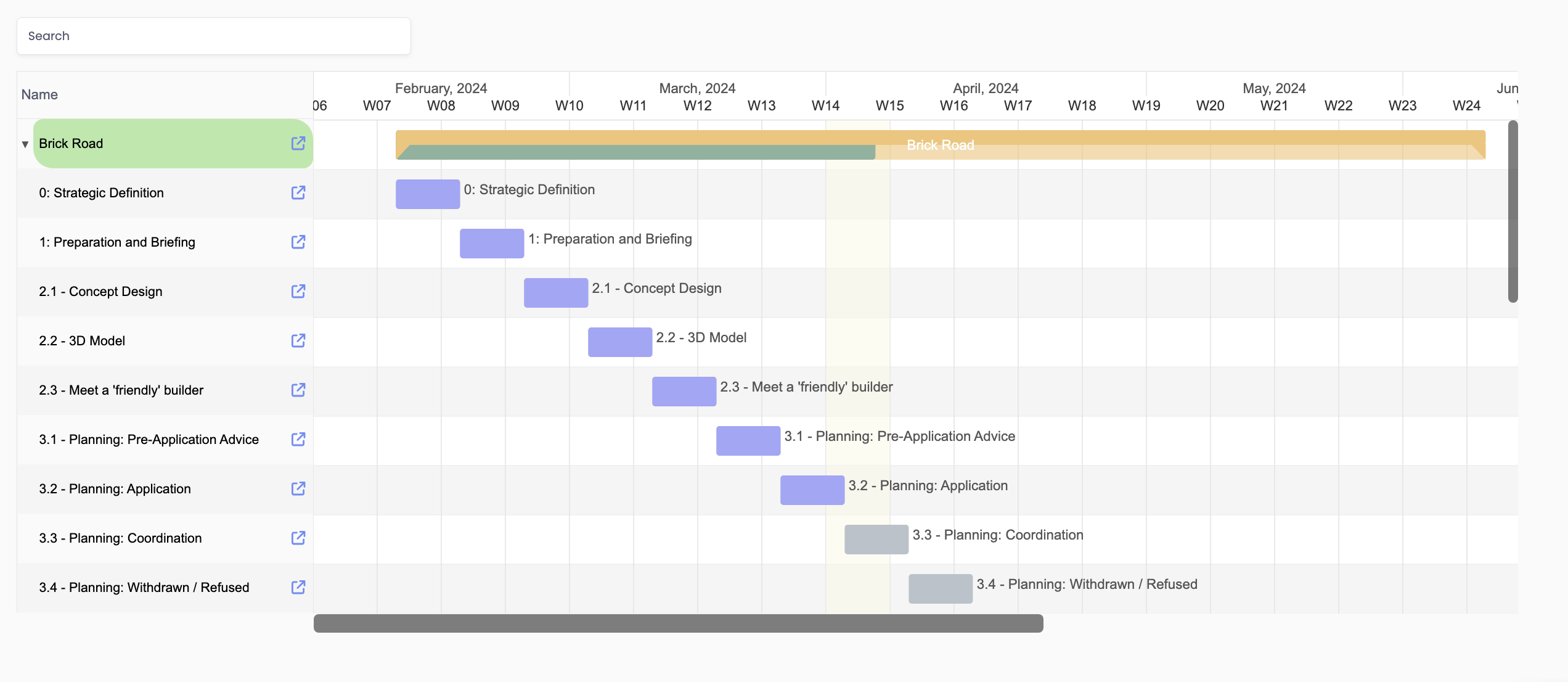Click the grey 3.3 Planning: Coordination bar
The image size is (1568, 682).
point(876,540)
